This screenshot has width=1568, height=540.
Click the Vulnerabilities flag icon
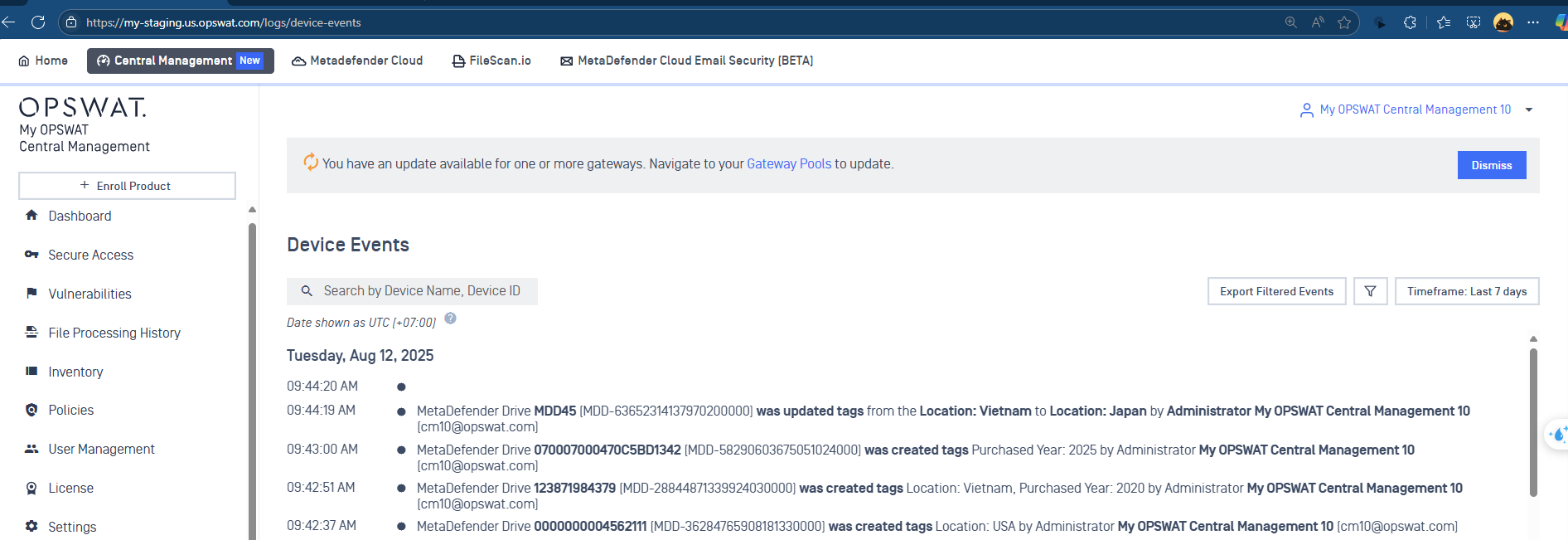point(31,294)
